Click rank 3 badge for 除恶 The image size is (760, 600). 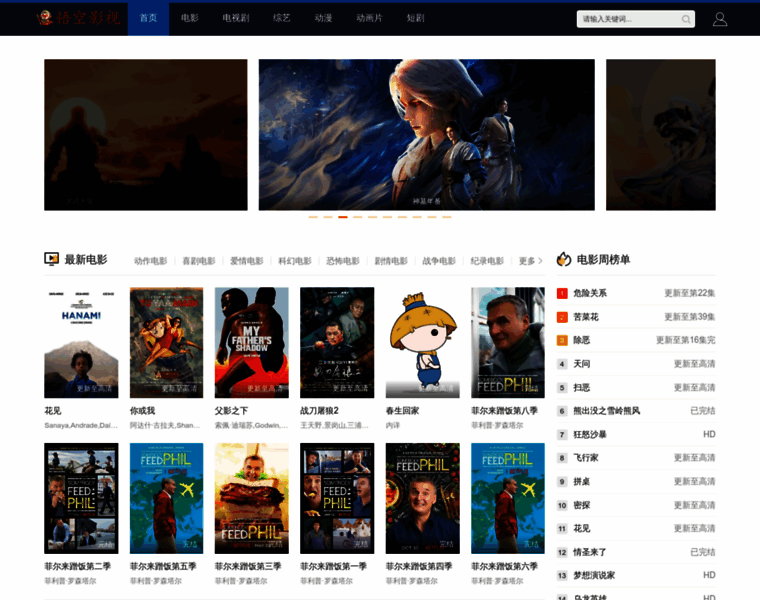pos(562,340)
